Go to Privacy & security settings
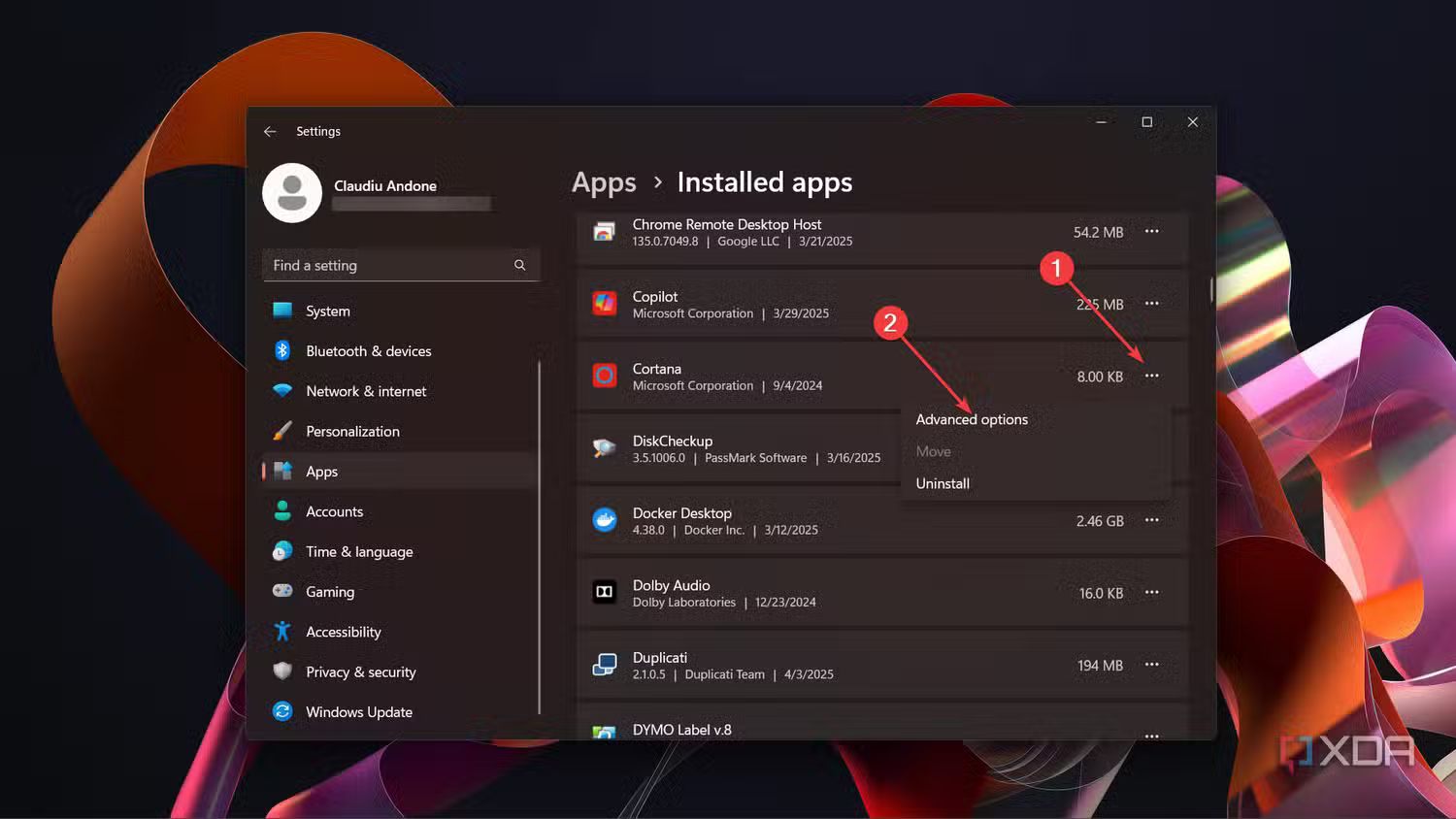 pos(360,672)
